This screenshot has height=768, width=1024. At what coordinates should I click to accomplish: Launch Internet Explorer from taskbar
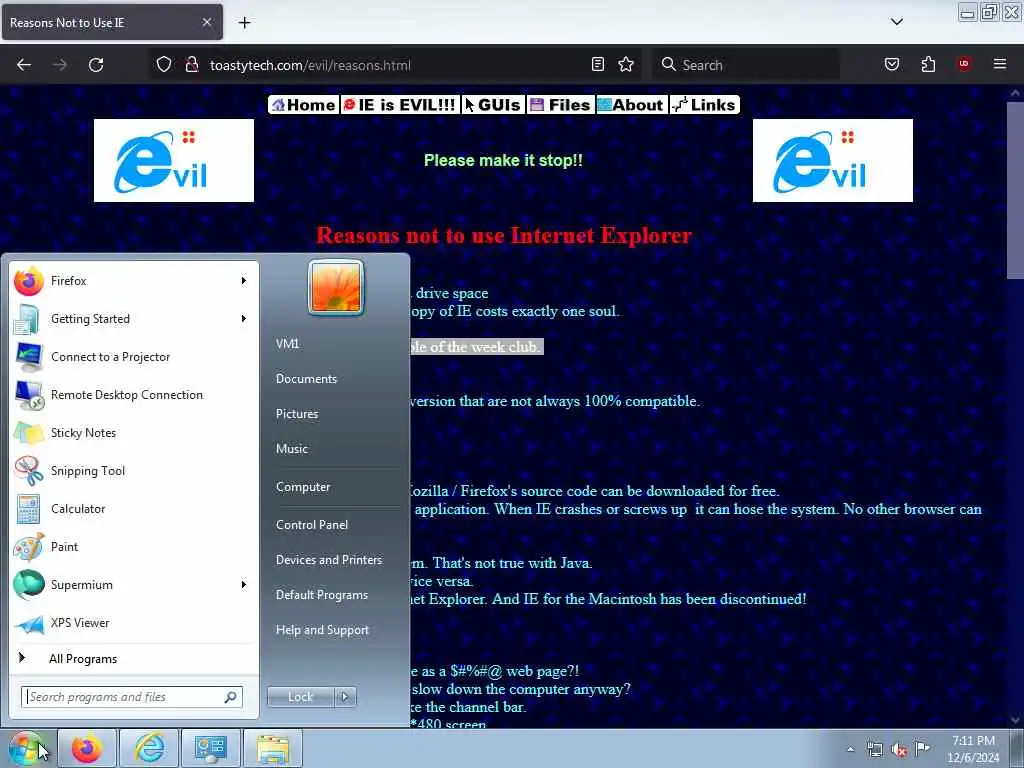(x=150, y=748)
